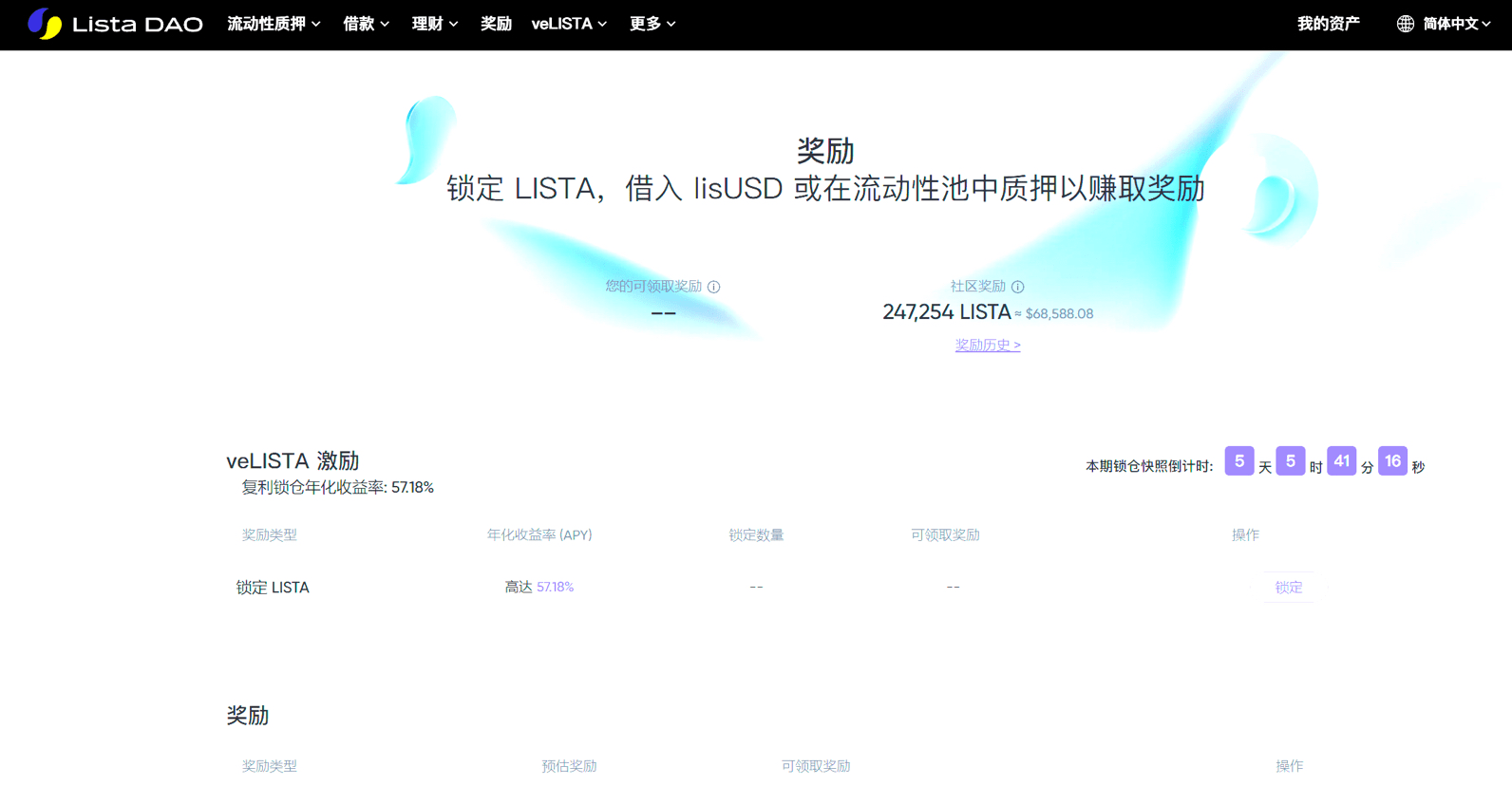This screenshot has height=786, width=1512.
Task: Expand the 流动性质押 dropdown menu
Action: (274, 24)
